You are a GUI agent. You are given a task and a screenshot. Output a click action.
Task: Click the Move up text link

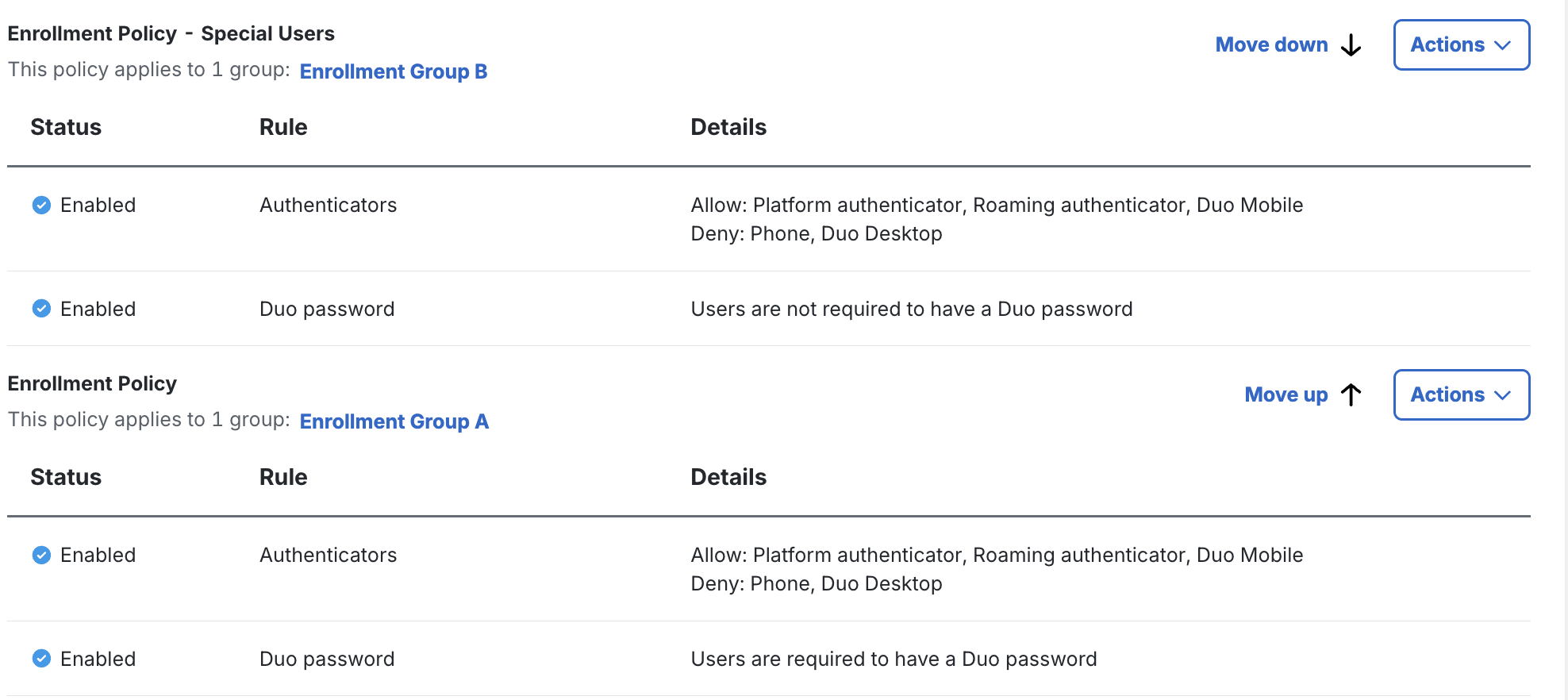[x=1286, y=394]
